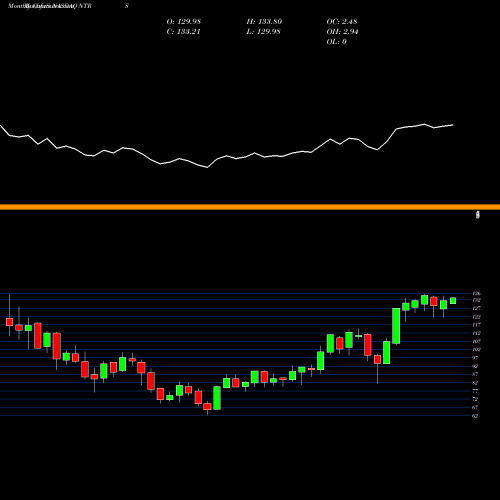Select the lowest red candle near 67
The image size is (500, 500).
[x=207, y=406]
